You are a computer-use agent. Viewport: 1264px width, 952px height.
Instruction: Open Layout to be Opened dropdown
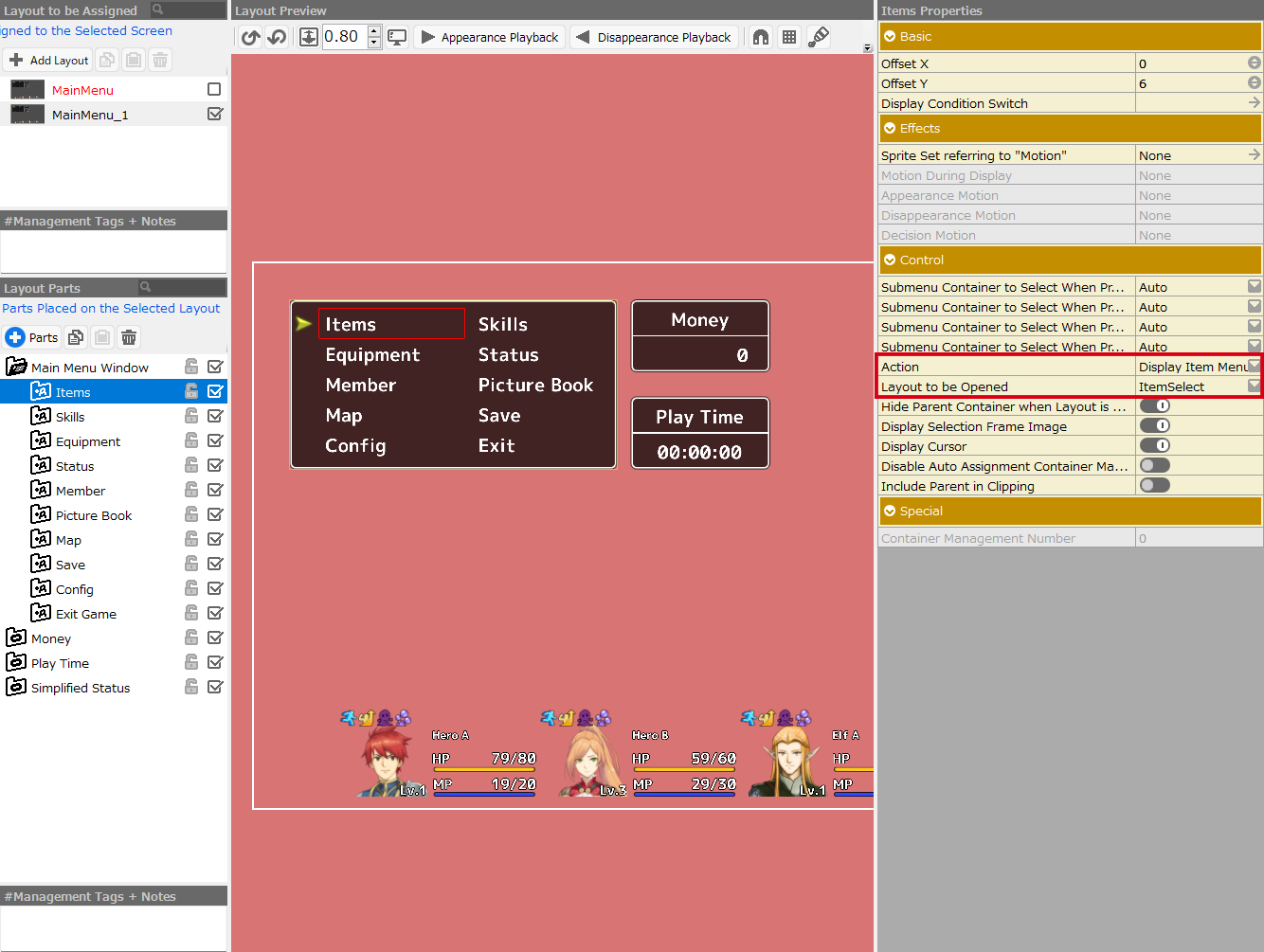pos(1254,386)
